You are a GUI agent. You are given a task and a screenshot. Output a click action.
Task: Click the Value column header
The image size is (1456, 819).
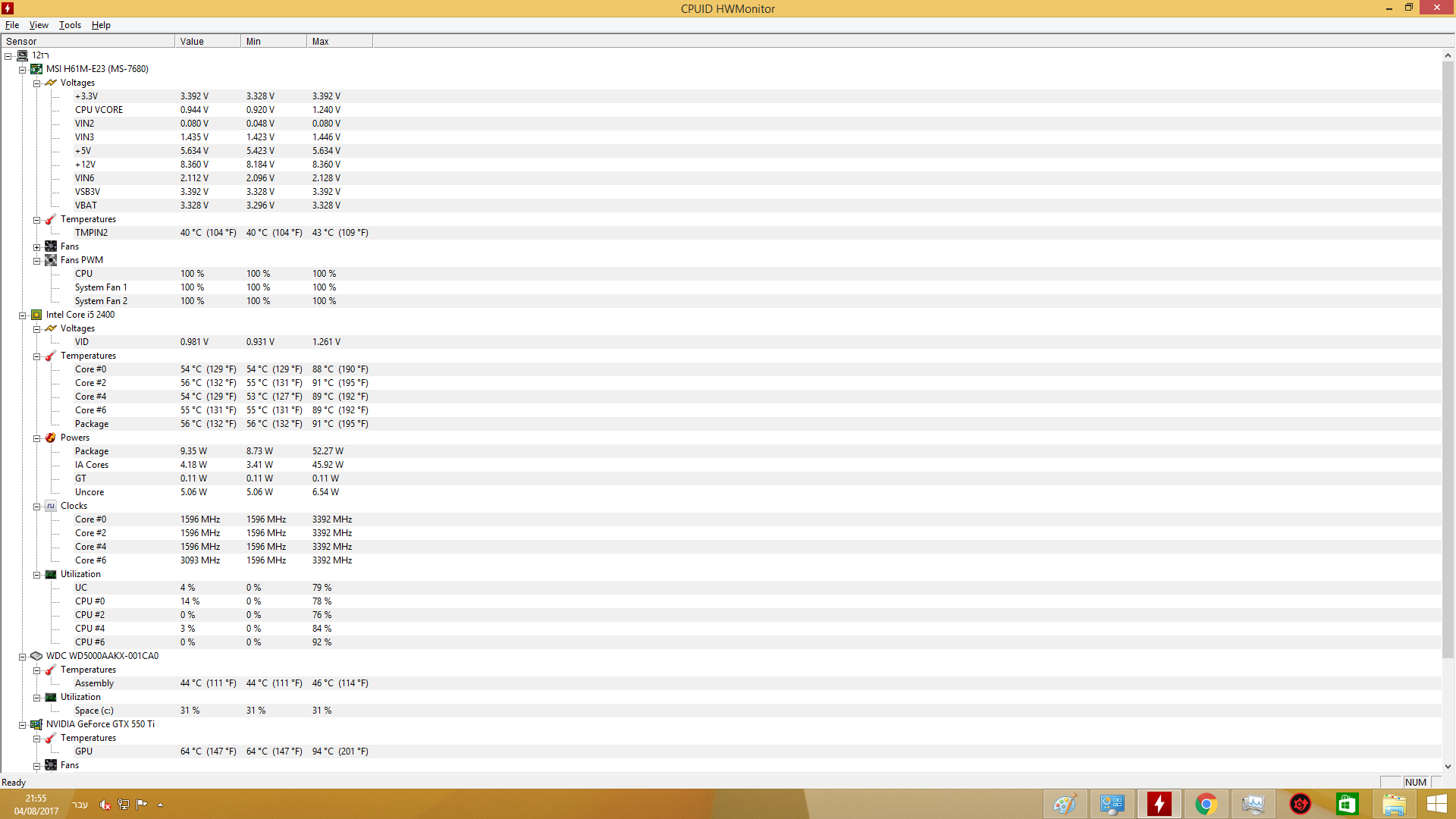point(207,42)
